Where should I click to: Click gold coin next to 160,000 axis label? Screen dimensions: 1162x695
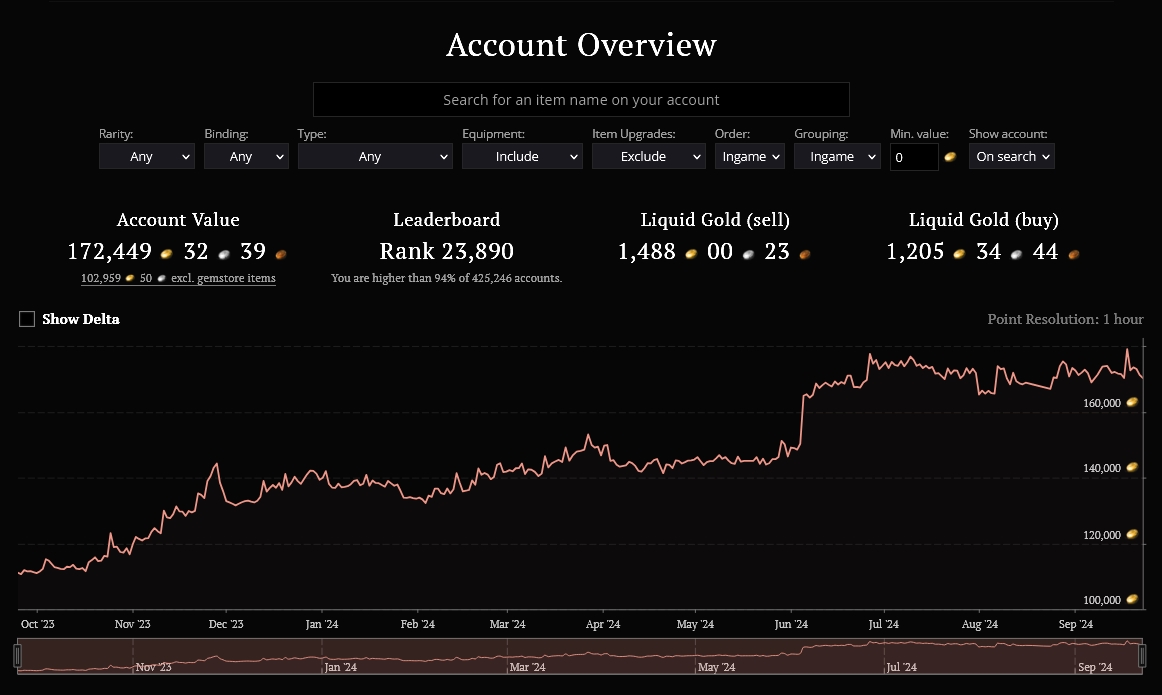click(x=1132, y=402)
